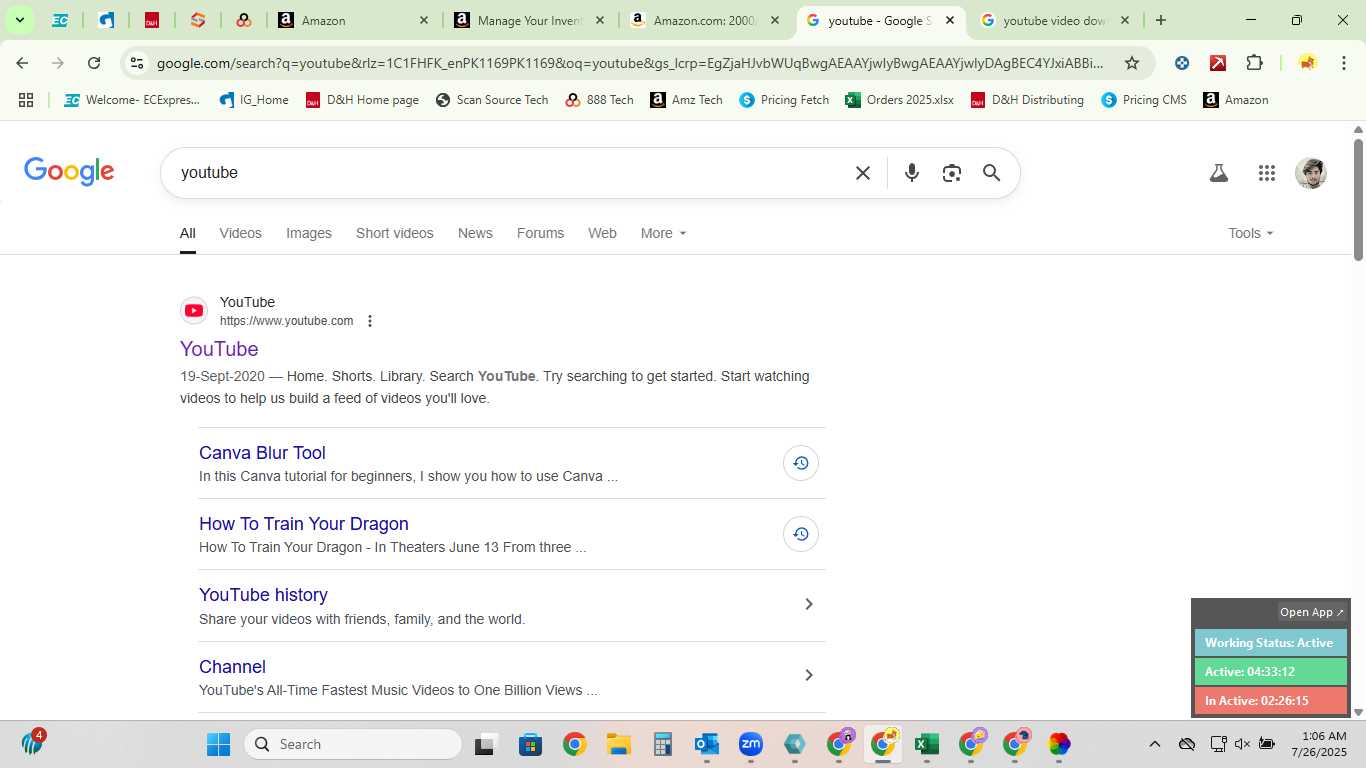Image resolution: width=1366 pixels, height=768 pixels.
Task: Select the Short videos filter
Action: 395,233
